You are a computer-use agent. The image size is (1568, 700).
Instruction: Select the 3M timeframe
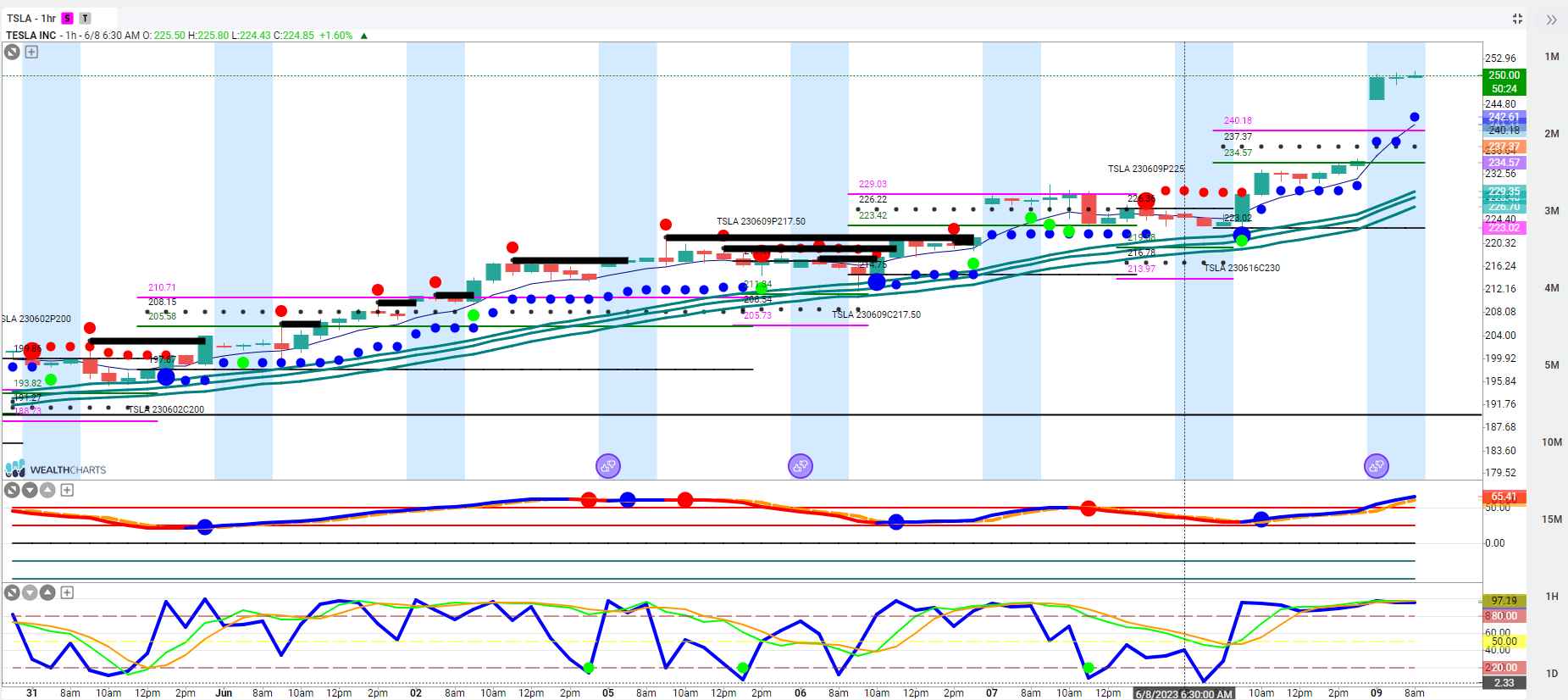(1551, 211)
